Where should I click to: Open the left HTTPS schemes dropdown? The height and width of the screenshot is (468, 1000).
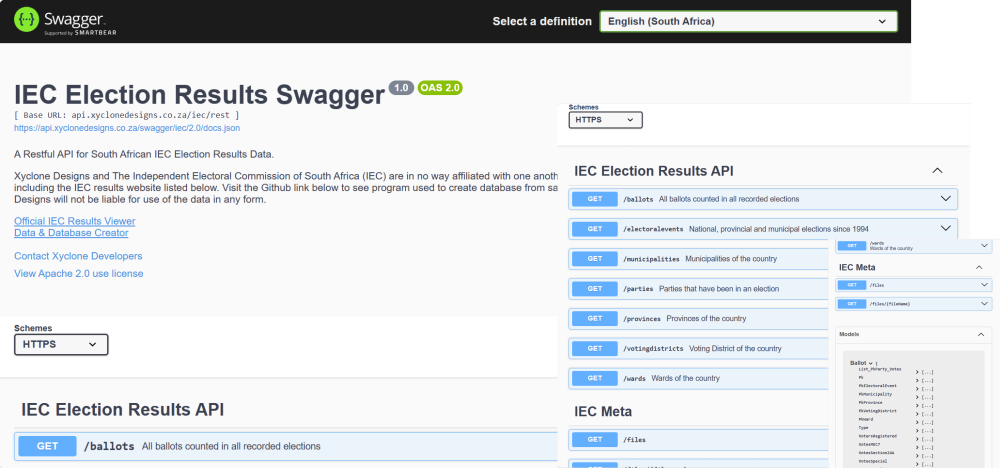pyautogui.click(x=61, y=344)
